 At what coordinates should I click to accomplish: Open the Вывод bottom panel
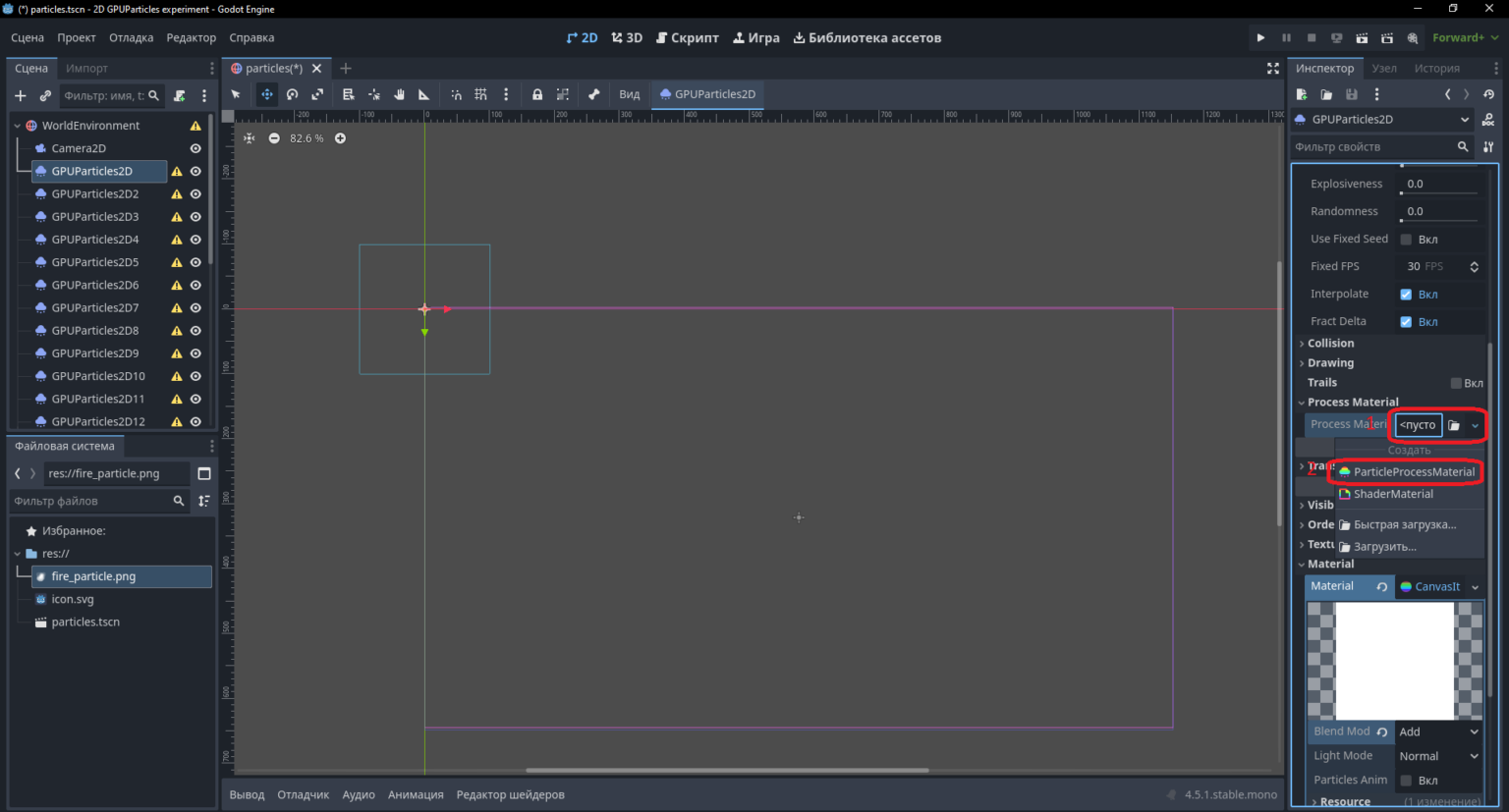pos(247,795)
